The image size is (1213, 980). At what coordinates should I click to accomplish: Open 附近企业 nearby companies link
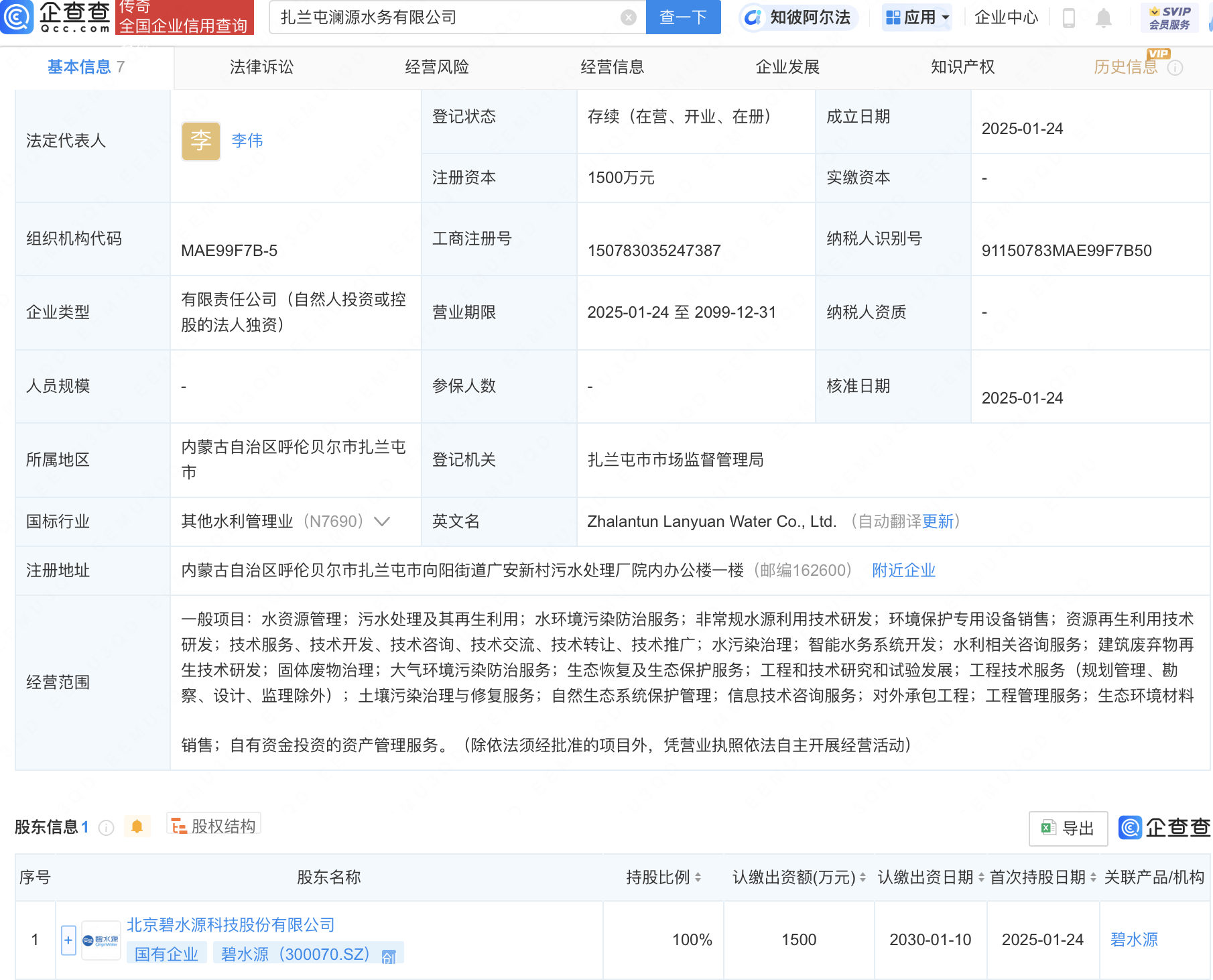click(x=903, y=570)
